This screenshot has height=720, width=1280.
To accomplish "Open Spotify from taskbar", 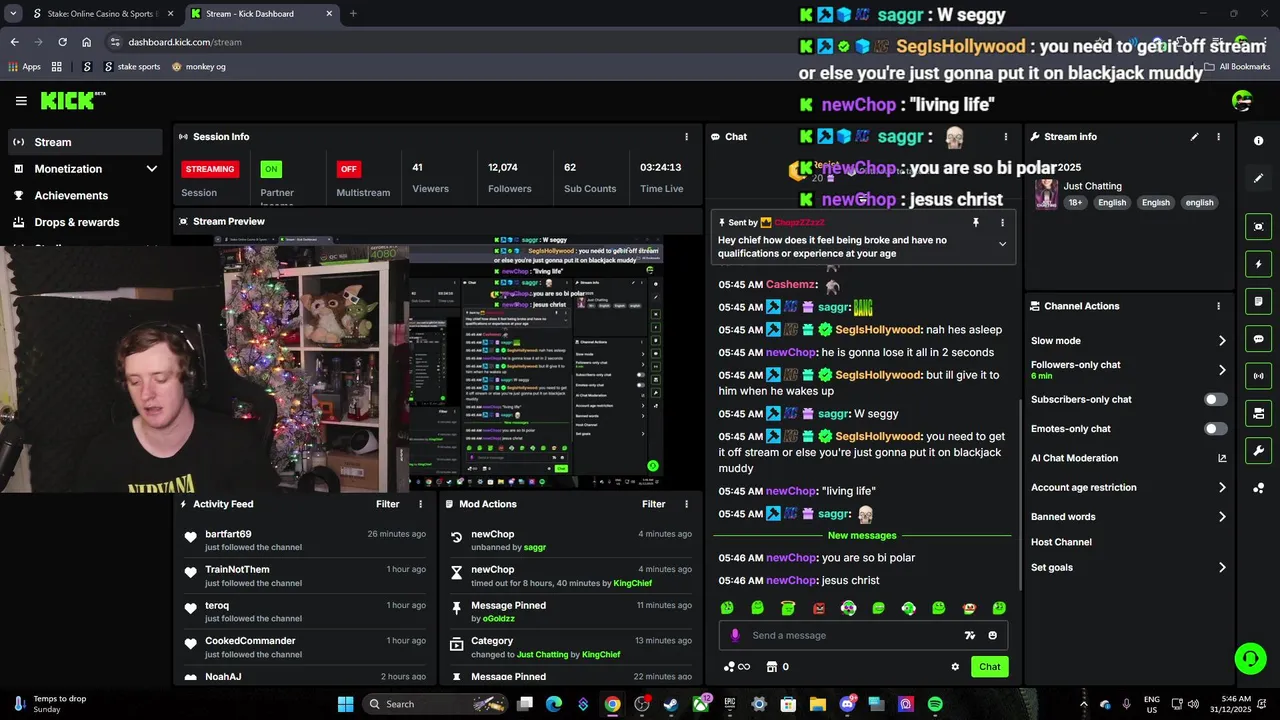I will [935, 704].
